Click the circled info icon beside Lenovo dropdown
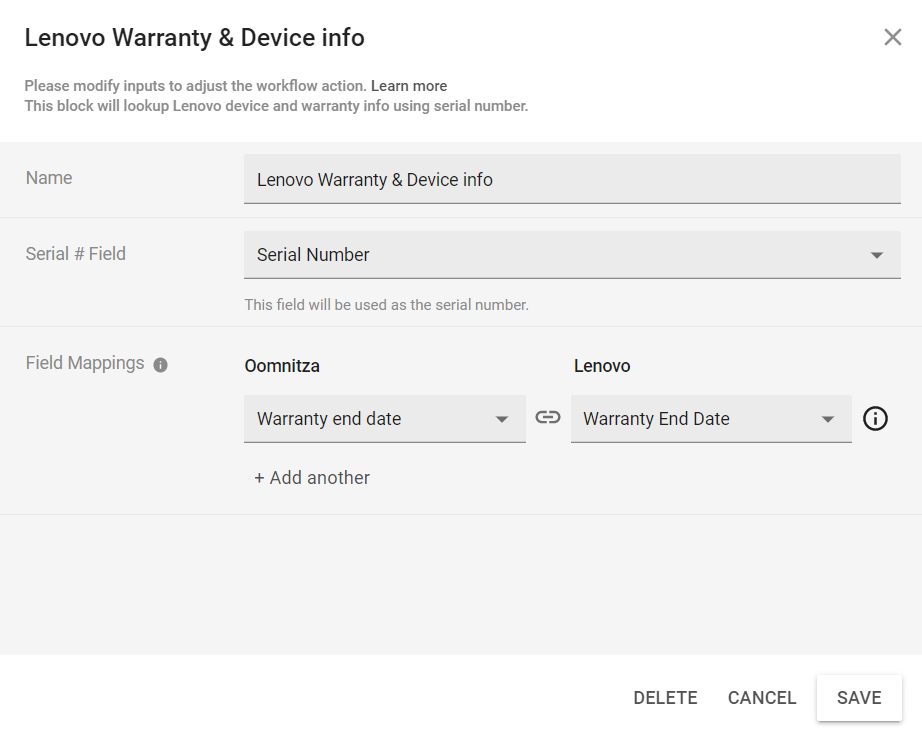The width and height of the screenshot is (922, 730). (875, 419)
